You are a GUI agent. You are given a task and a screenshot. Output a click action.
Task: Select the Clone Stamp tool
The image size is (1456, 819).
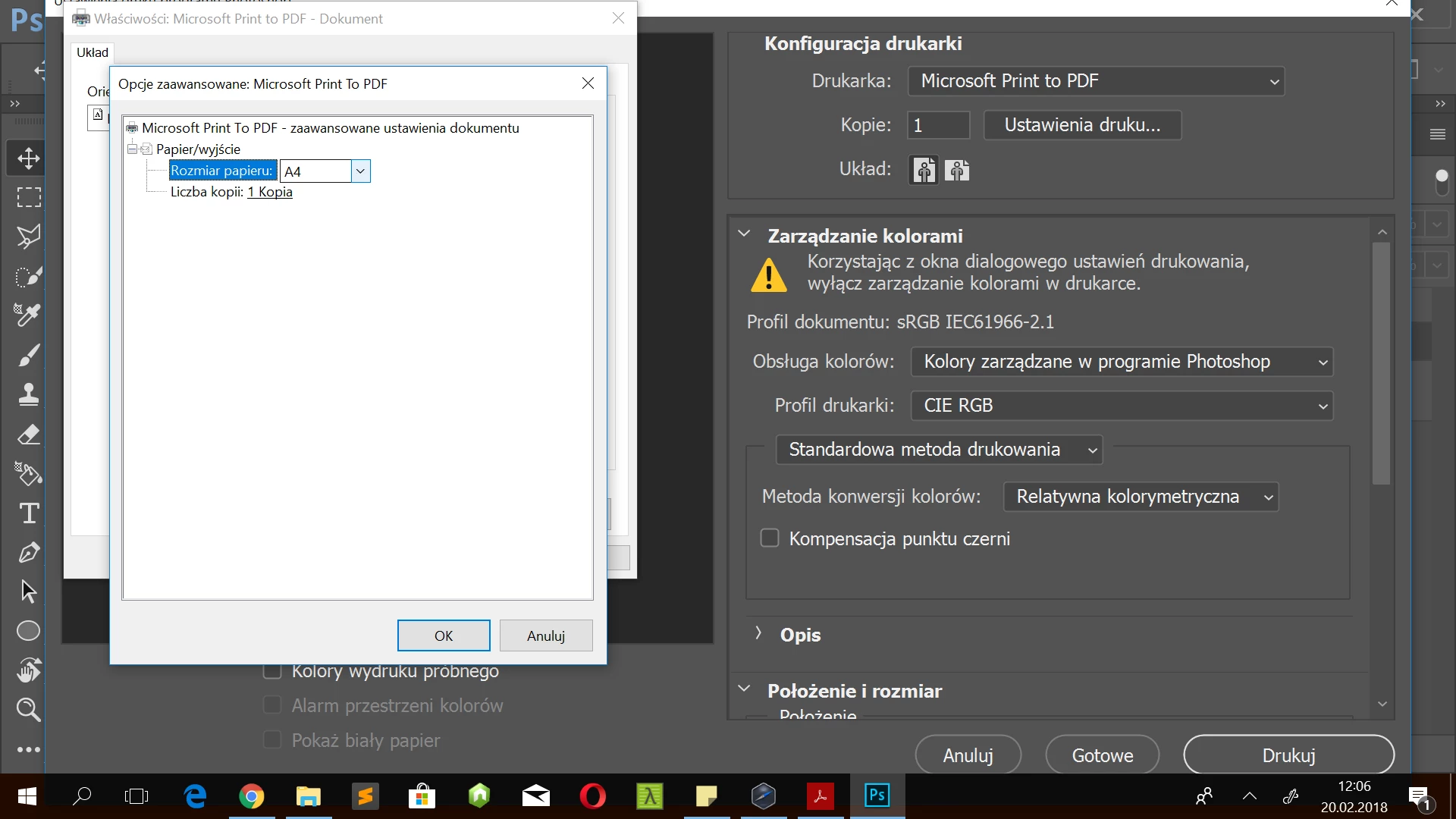(28, 394)
